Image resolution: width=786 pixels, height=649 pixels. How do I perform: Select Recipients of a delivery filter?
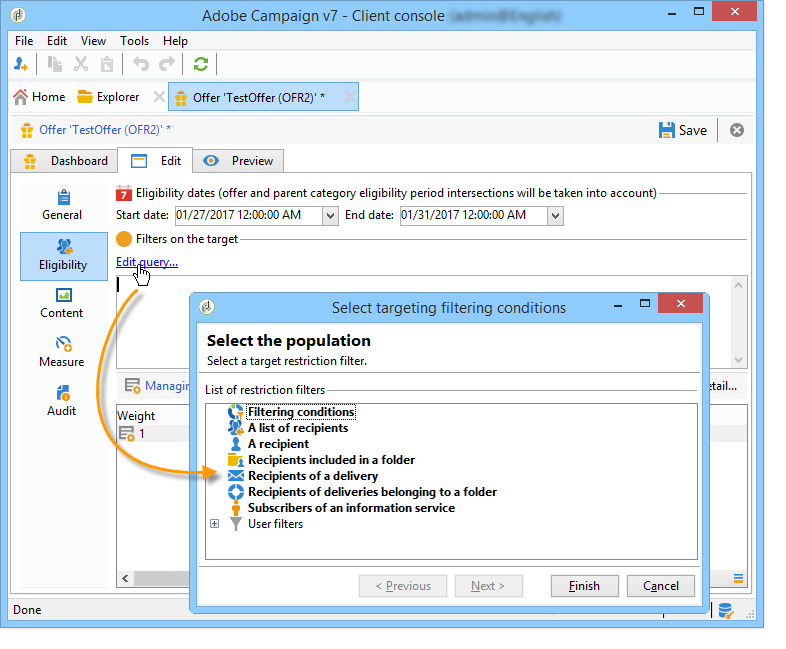(313, 476)
